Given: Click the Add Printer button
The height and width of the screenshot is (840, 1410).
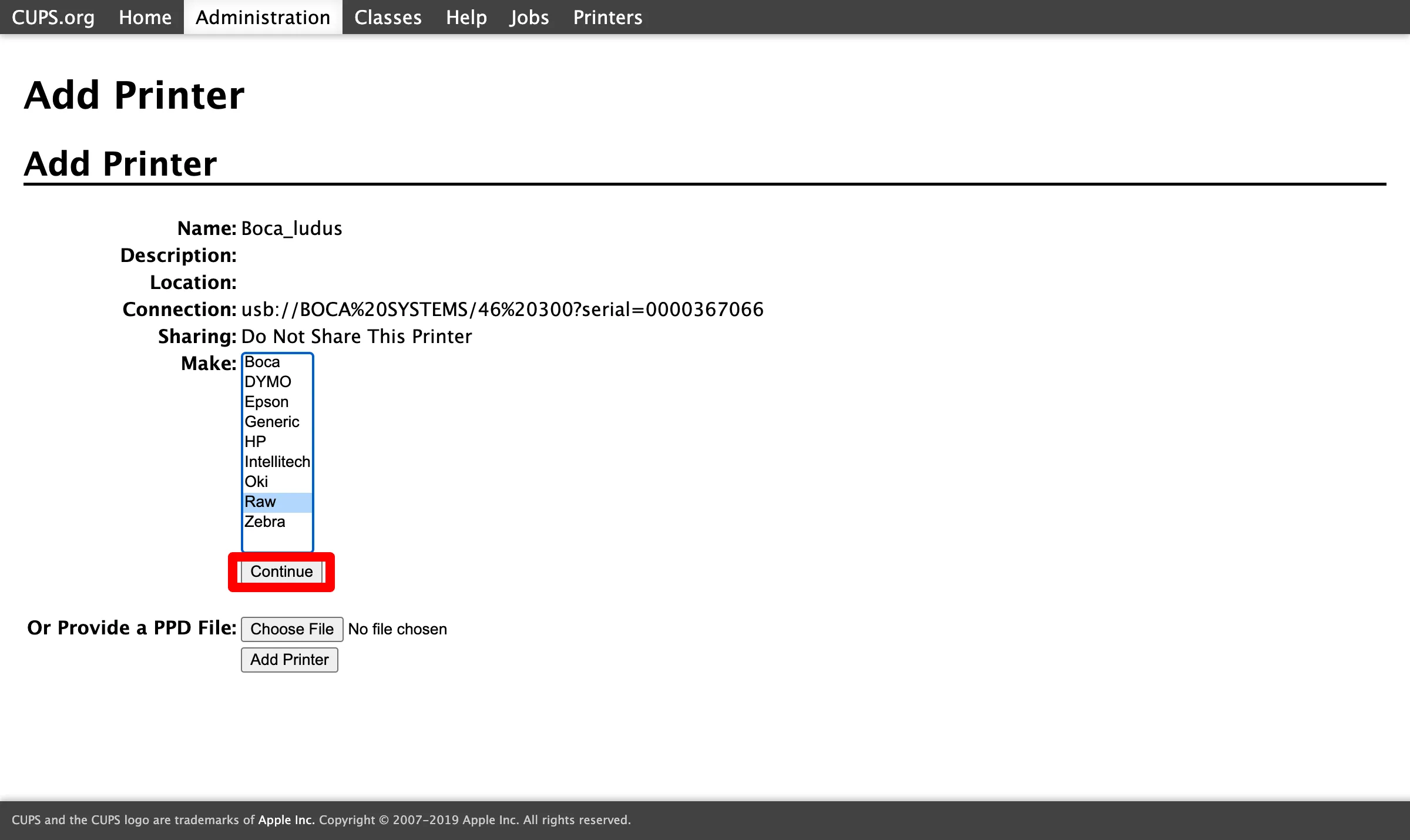Looking at the screenshot, I should click(290, 660).
